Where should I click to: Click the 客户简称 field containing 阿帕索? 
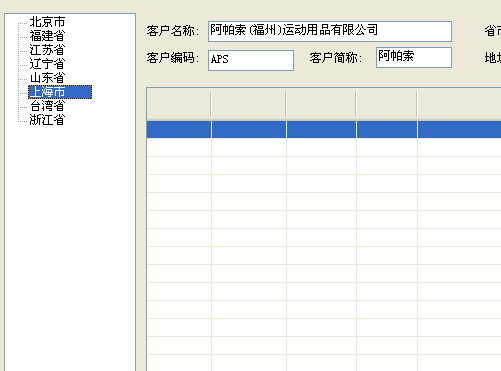point(414,57)
